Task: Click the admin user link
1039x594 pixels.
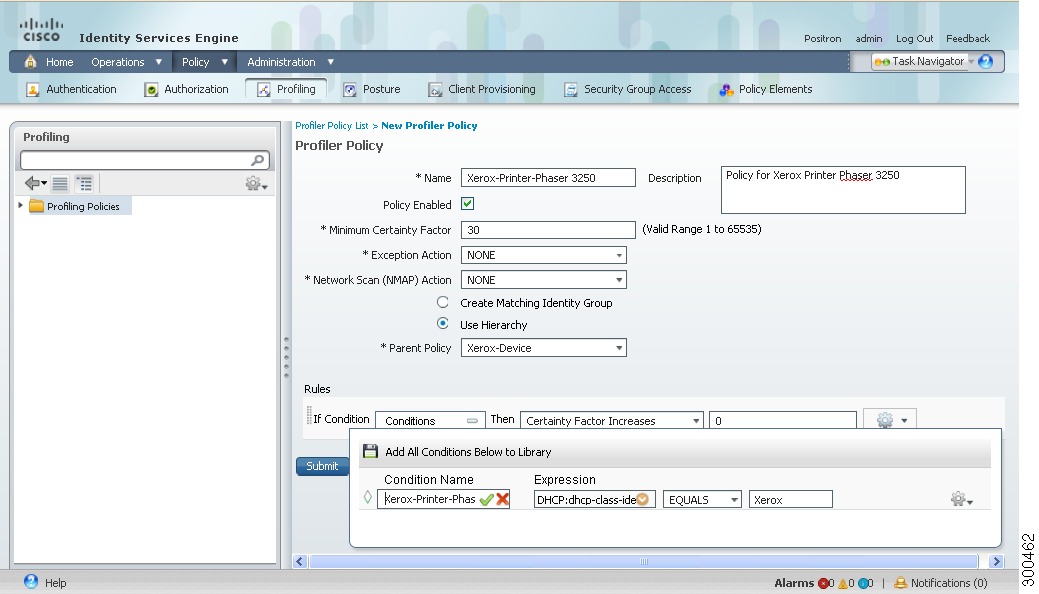Action: click(x=869, y=38)
